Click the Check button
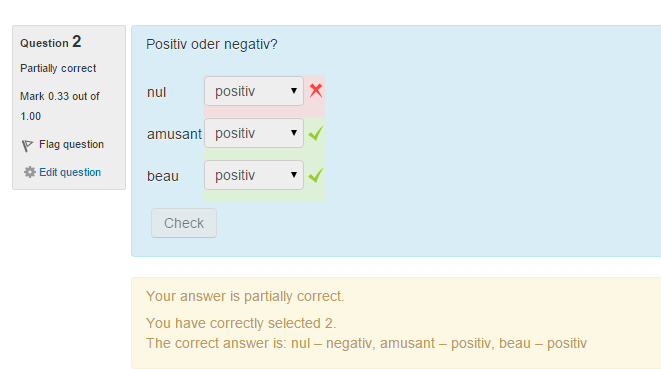661x369 pixels. point(184,223)
